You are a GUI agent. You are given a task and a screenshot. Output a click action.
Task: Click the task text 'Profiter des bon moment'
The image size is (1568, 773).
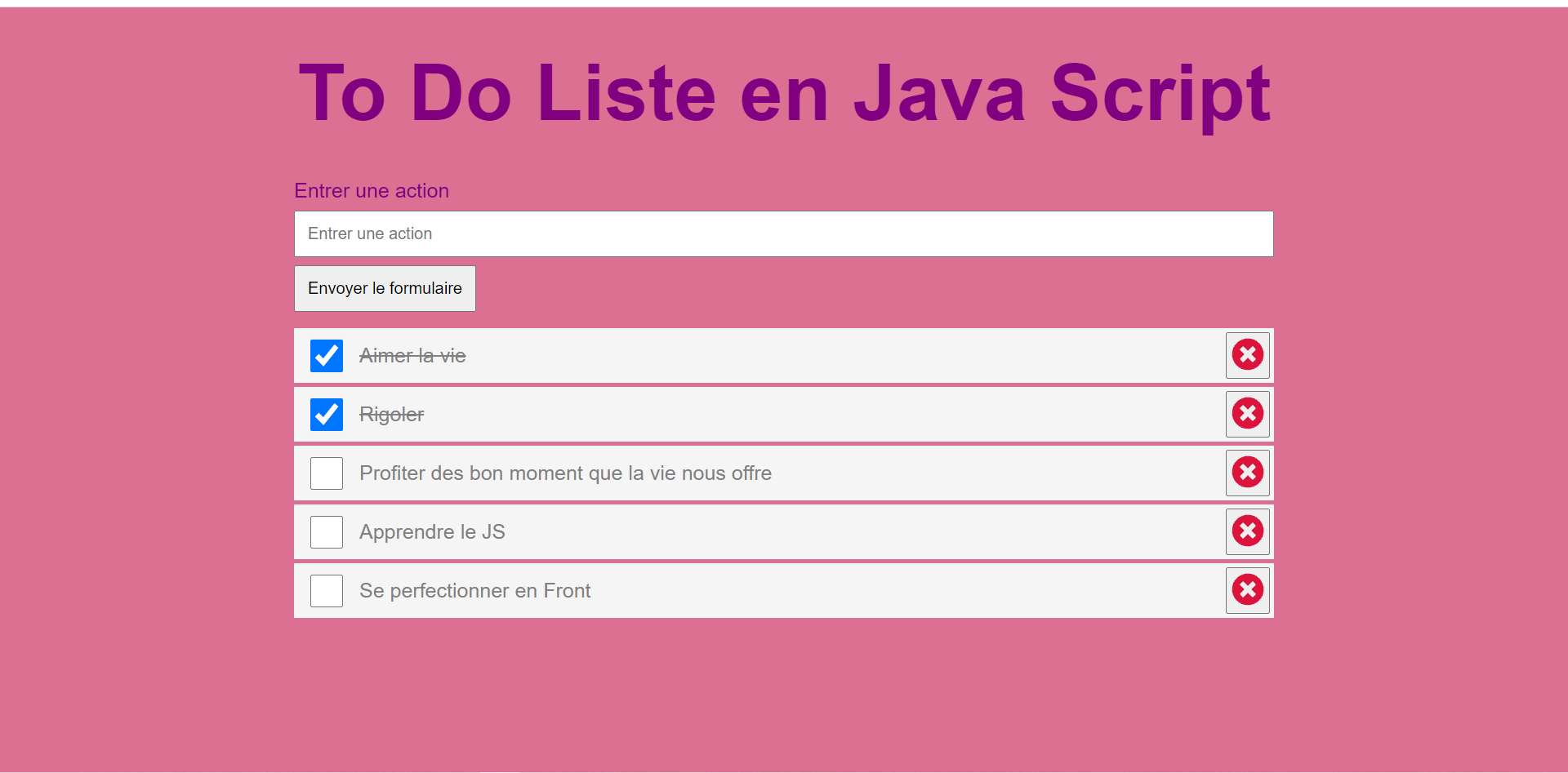pyautogui.click(x=566, y=473)
